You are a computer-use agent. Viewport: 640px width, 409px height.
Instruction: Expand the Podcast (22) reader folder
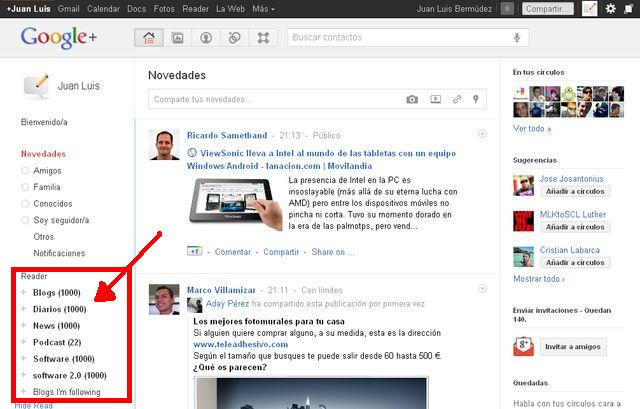(24, 342)
